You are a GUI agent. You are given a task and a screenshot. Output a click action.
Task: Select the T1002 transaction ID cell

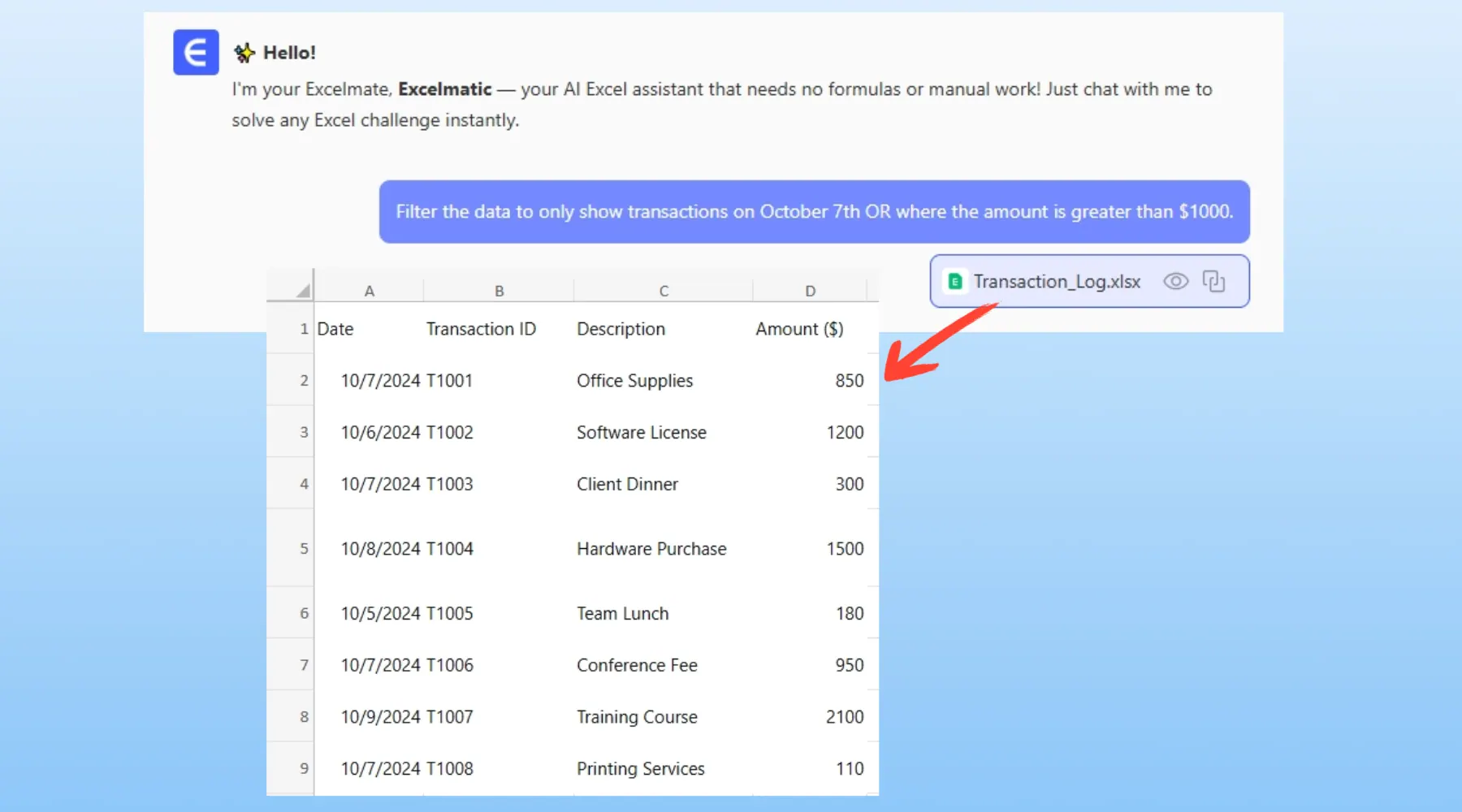[450, 433]
